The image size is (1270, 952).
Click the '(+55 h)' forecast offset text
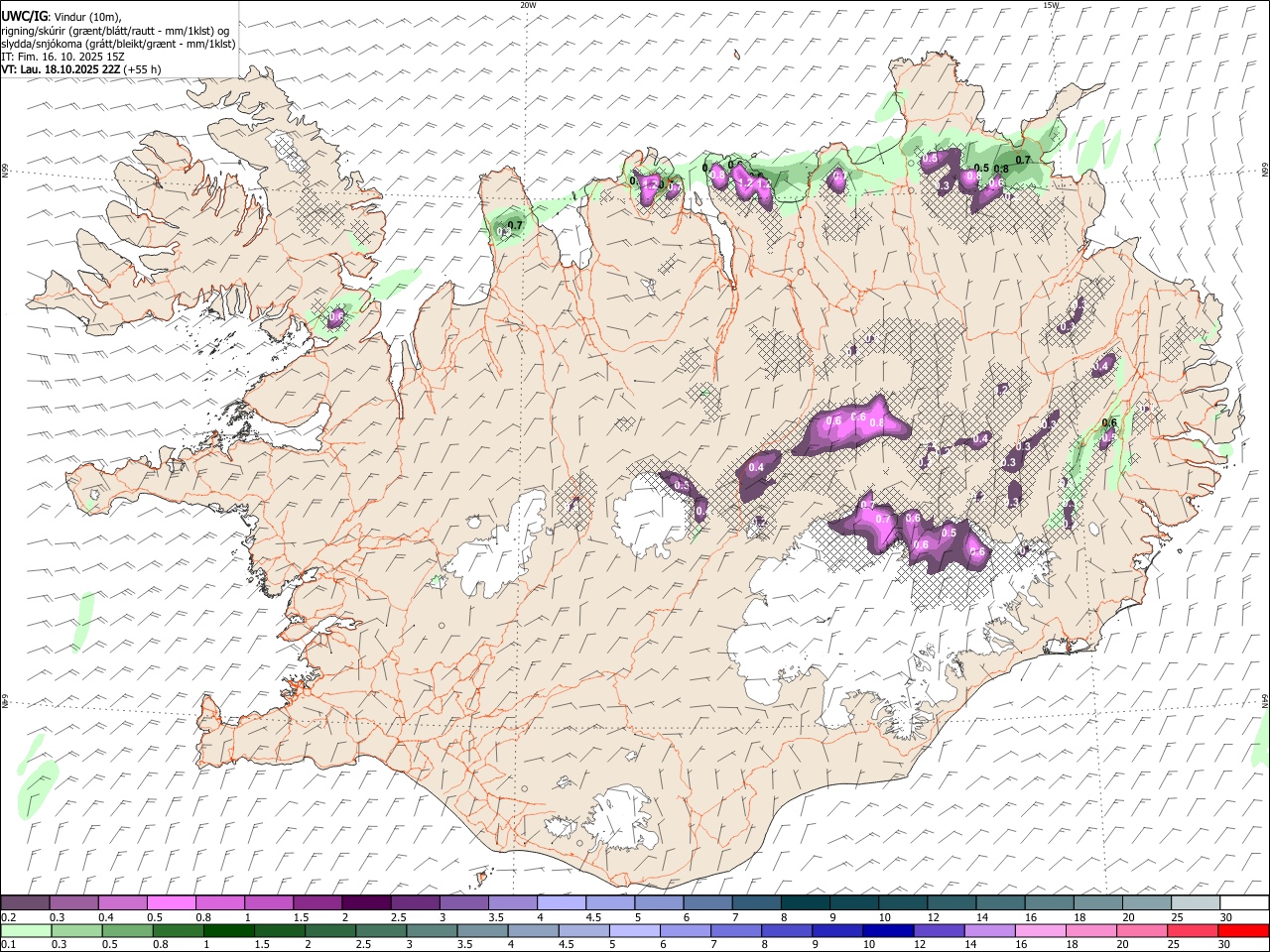143,69
